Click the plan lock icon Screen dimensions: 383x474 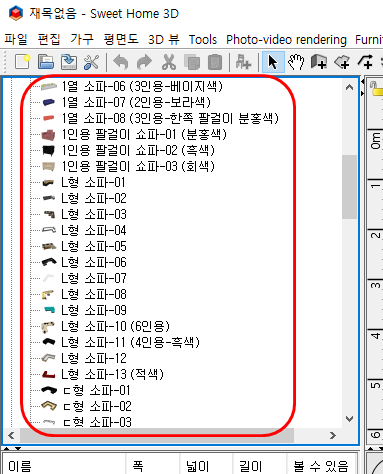coord(377,88)
